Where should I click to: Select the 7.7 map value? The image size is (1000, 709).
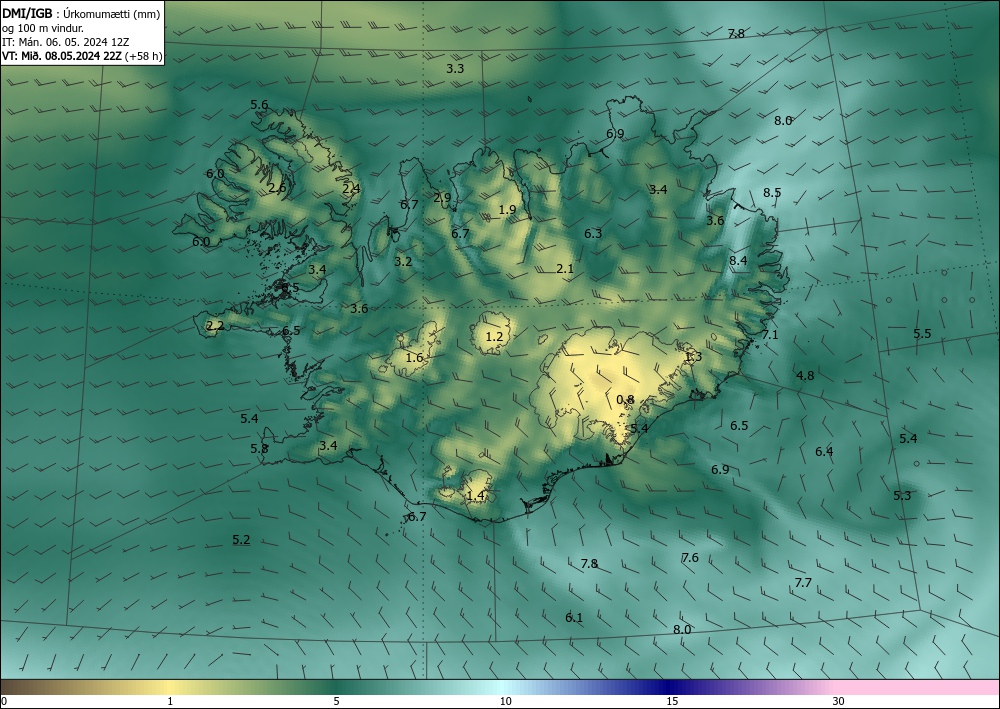coord(804,582)
